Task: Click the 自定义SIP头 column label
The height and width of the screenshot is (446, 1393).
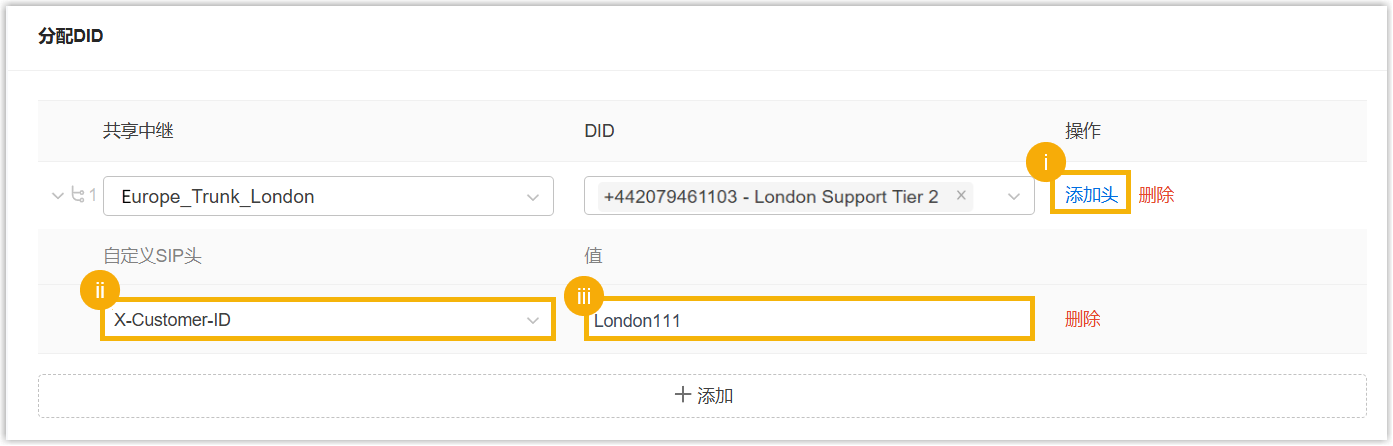Action: (152, 255)
